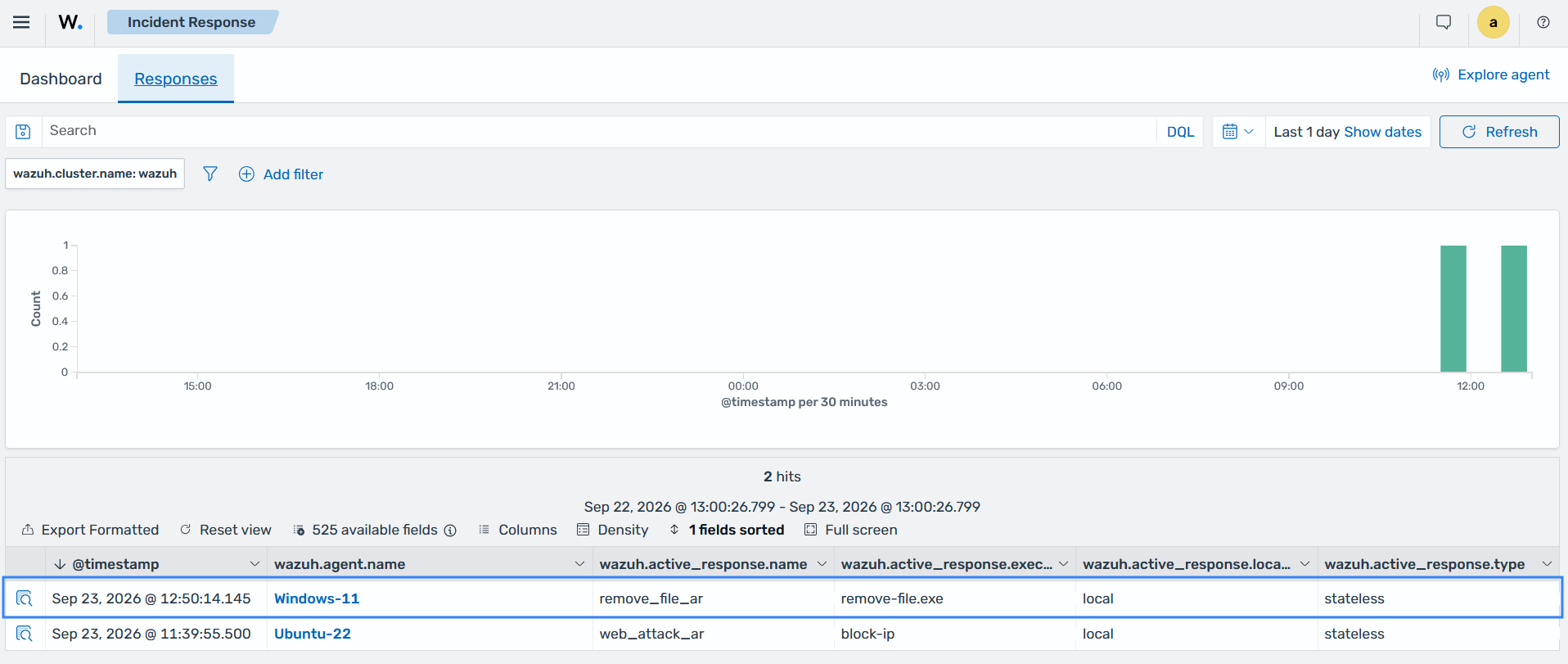Click the Incident Response breadcrumb
Screen dimensions: 1568x664
coord(191,22)
